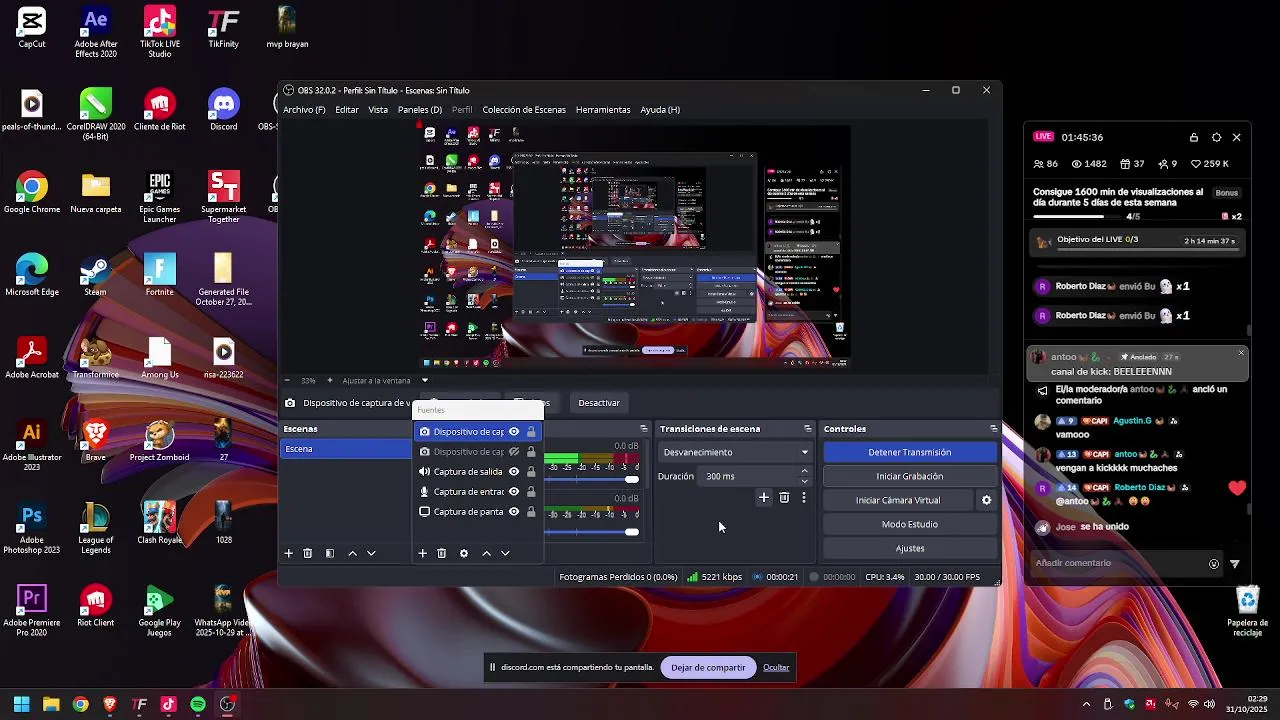Delete the selected scene via trash icon

[x=308, y=553]
